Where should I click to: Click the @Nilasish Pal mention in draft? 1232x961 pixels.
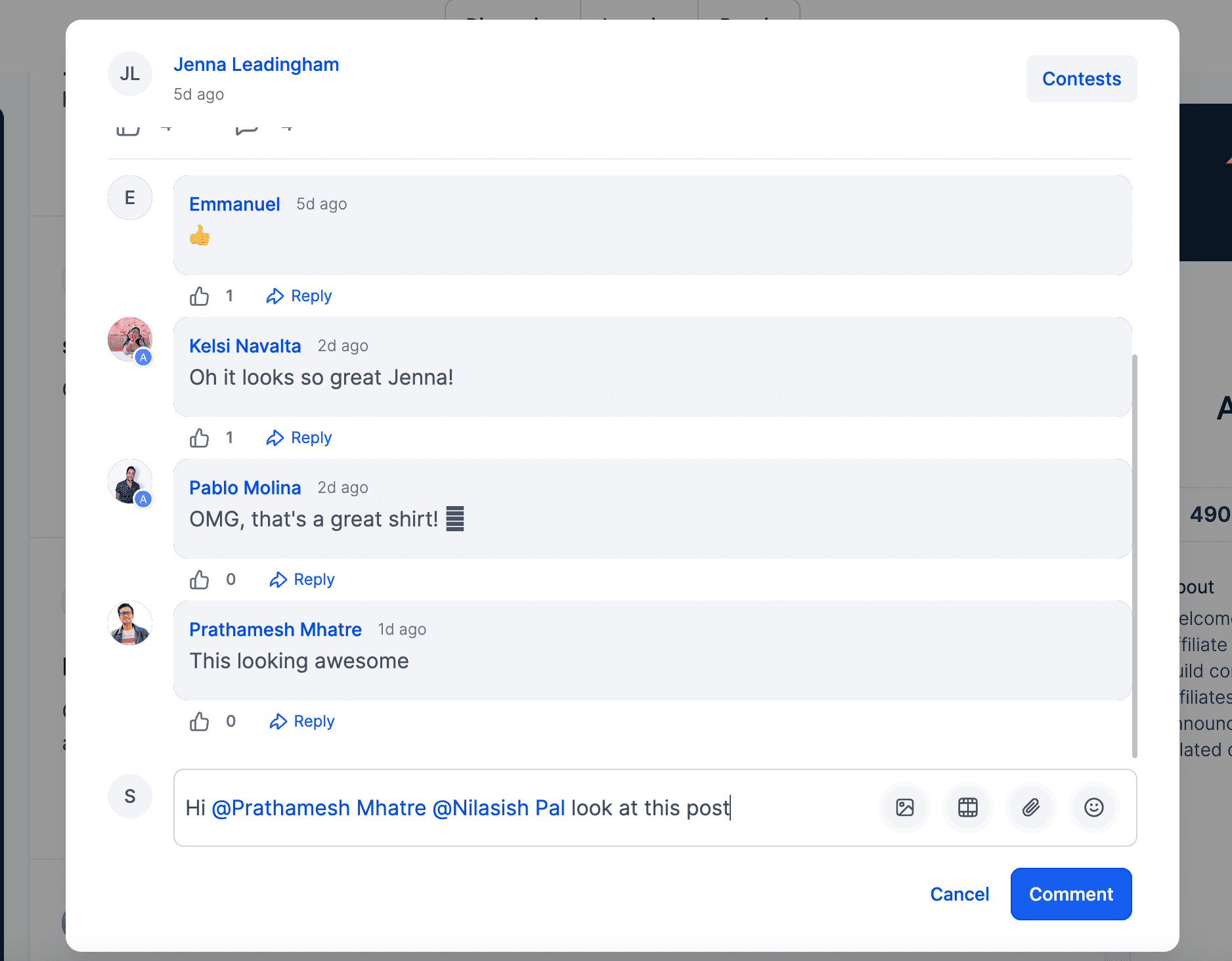[x=499, y=808]
